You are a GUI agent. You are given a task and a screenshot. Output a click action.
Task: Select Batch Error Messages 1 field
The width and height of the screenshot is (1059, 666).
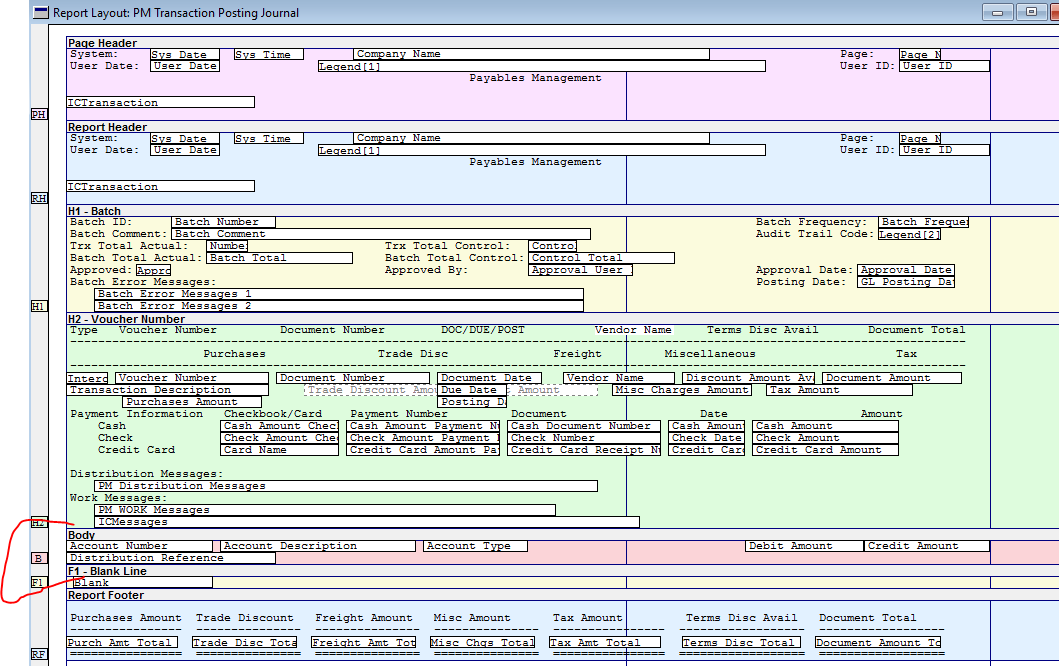coord(339,294)
